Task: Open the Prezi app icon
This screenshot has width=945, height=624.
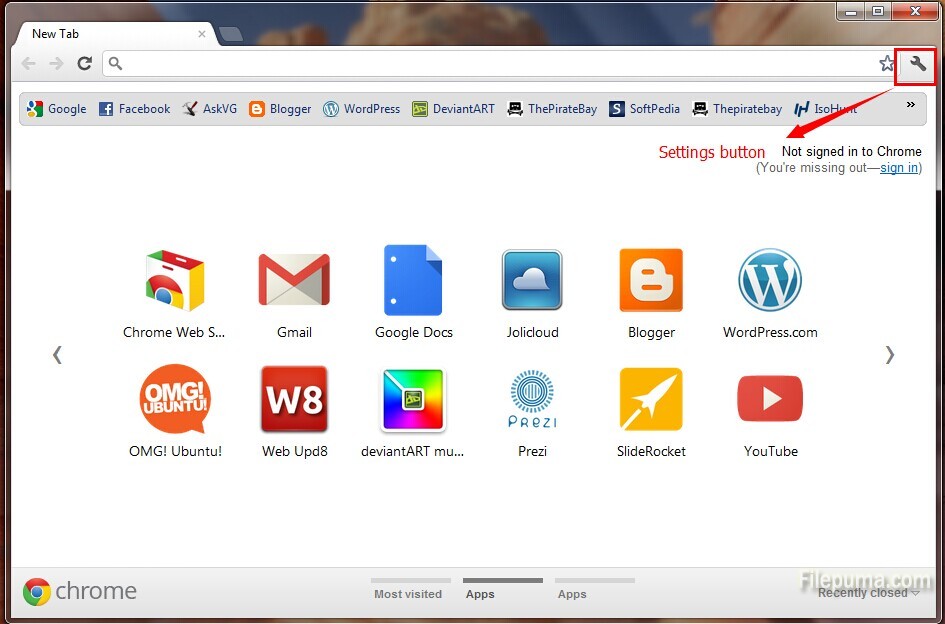Action: pos(532,400)
